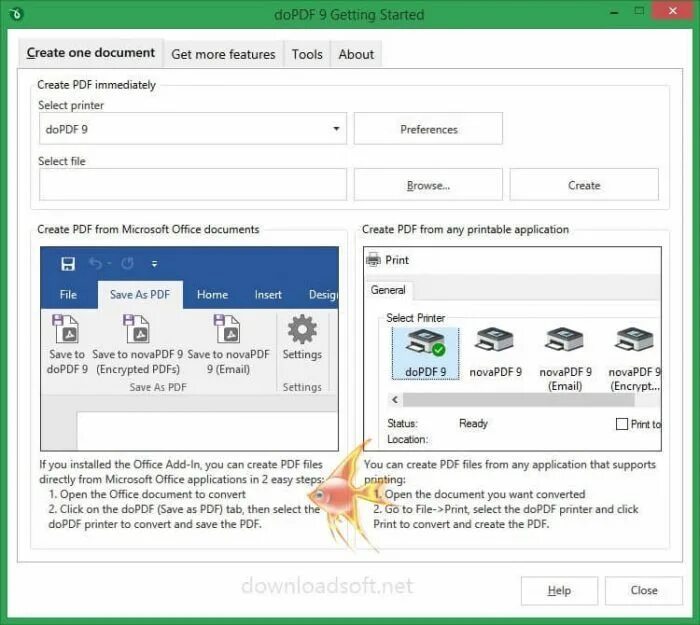Click the Insert ribbon tab
The image size is (700, 625).
tap(268, 295)
